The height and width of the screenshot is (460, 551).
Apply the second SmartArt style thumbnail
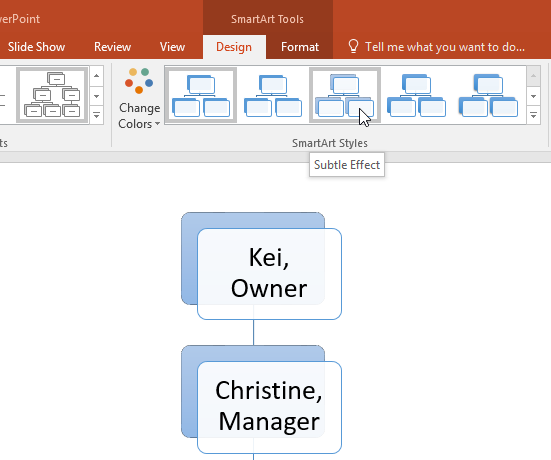273,95
